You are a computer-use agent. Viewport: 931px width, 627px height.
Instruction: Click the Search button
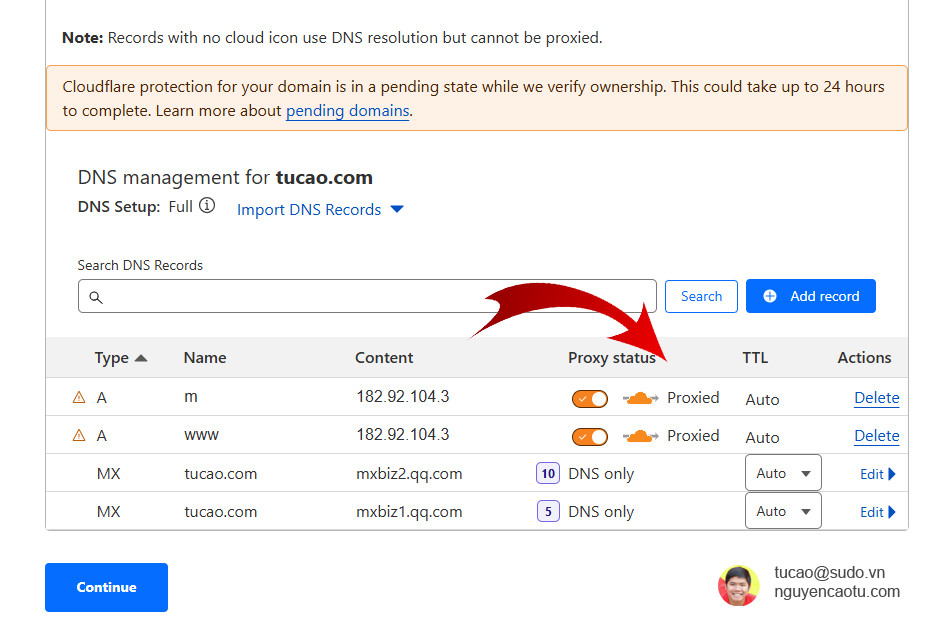[701, 296]
